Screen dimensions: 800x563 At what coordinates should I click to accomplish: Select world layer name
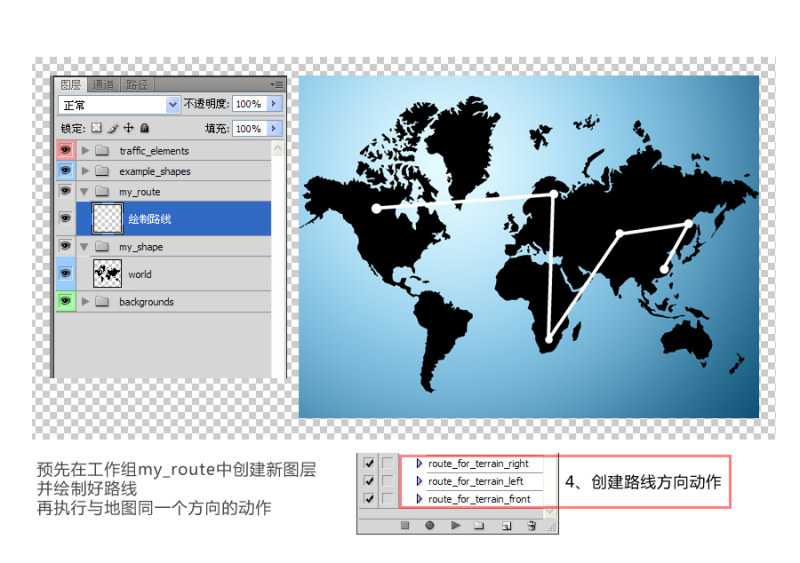click(x=140, y=274)
